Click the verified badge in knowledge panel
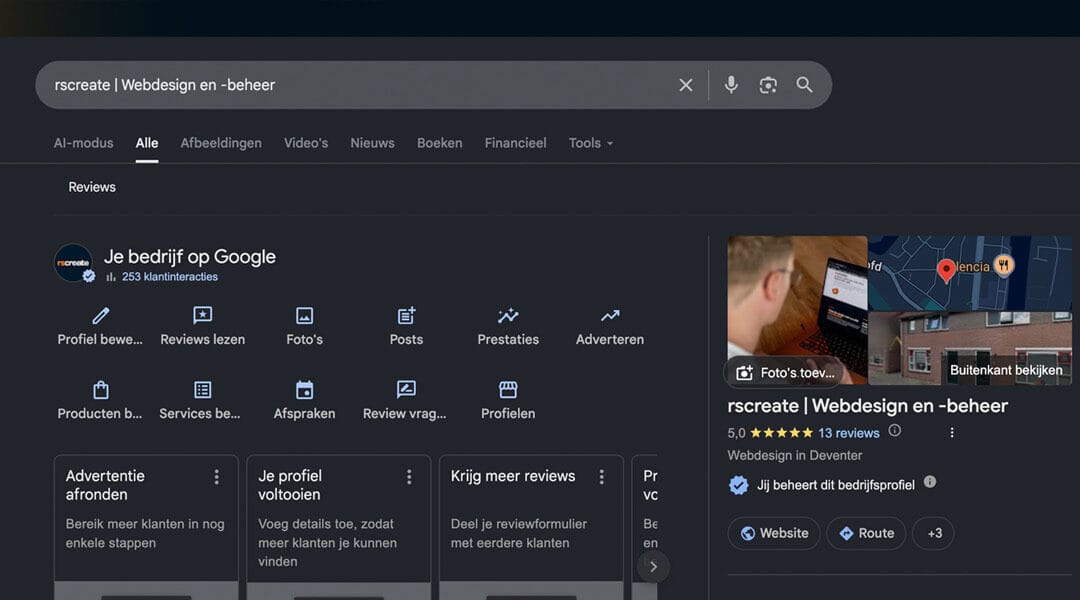Screen dimensions: 1080x600 (x=738, y=485)
